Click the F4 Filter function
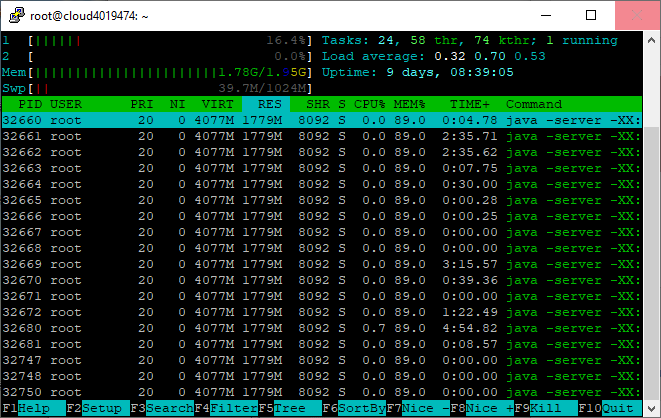Viewport: 661px width, 418px height. pos(226,408)
